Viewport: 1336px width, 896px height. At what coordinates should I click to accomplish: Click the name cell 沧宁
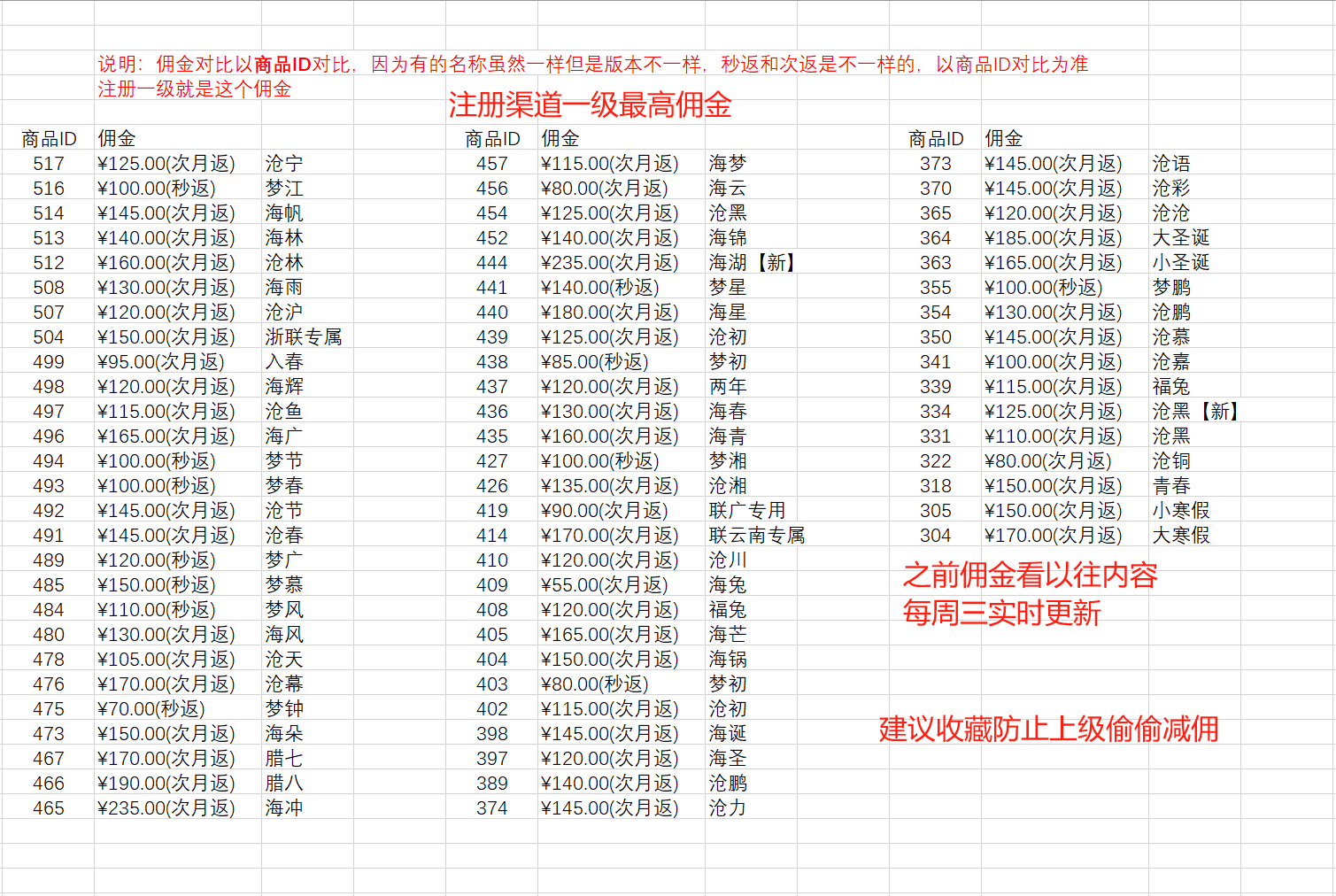coord(307,164)
